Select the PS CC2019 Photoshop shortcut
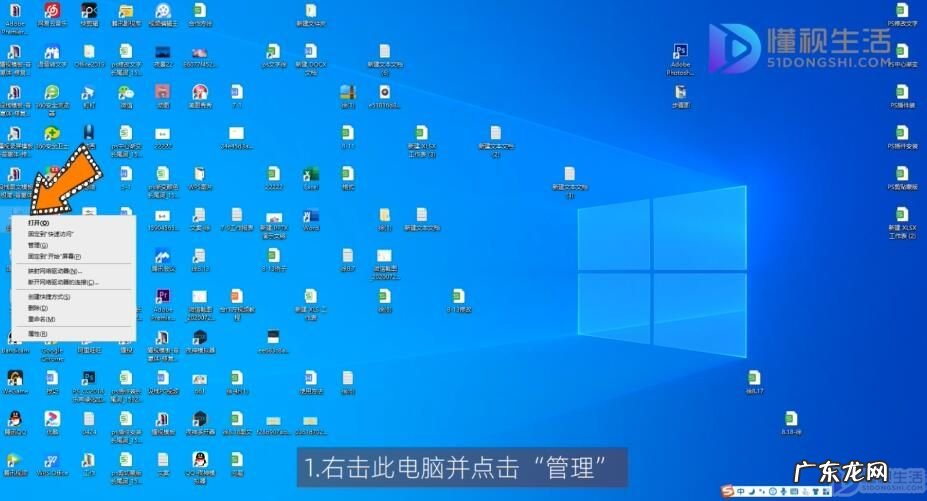Viewport: 927px width, 501px height. click(89, 379)
